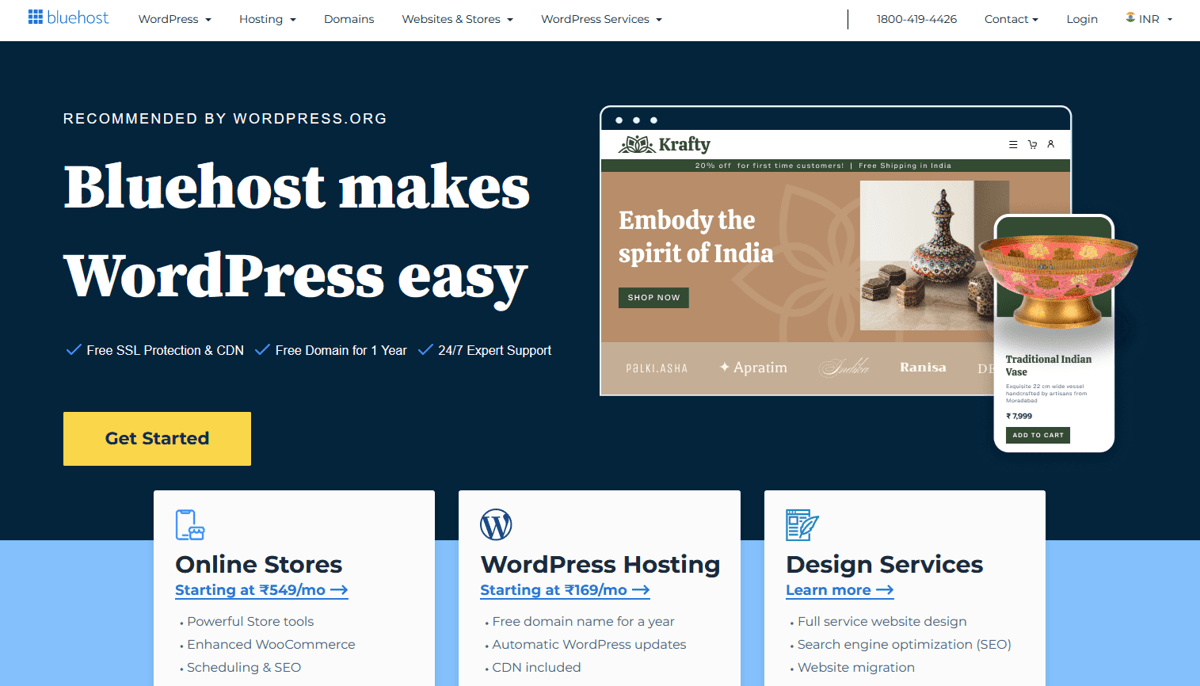This screenshot has height=686, width=1200.
Task: Click the ₹7,999 price on product card
Action: (1019, 416)
